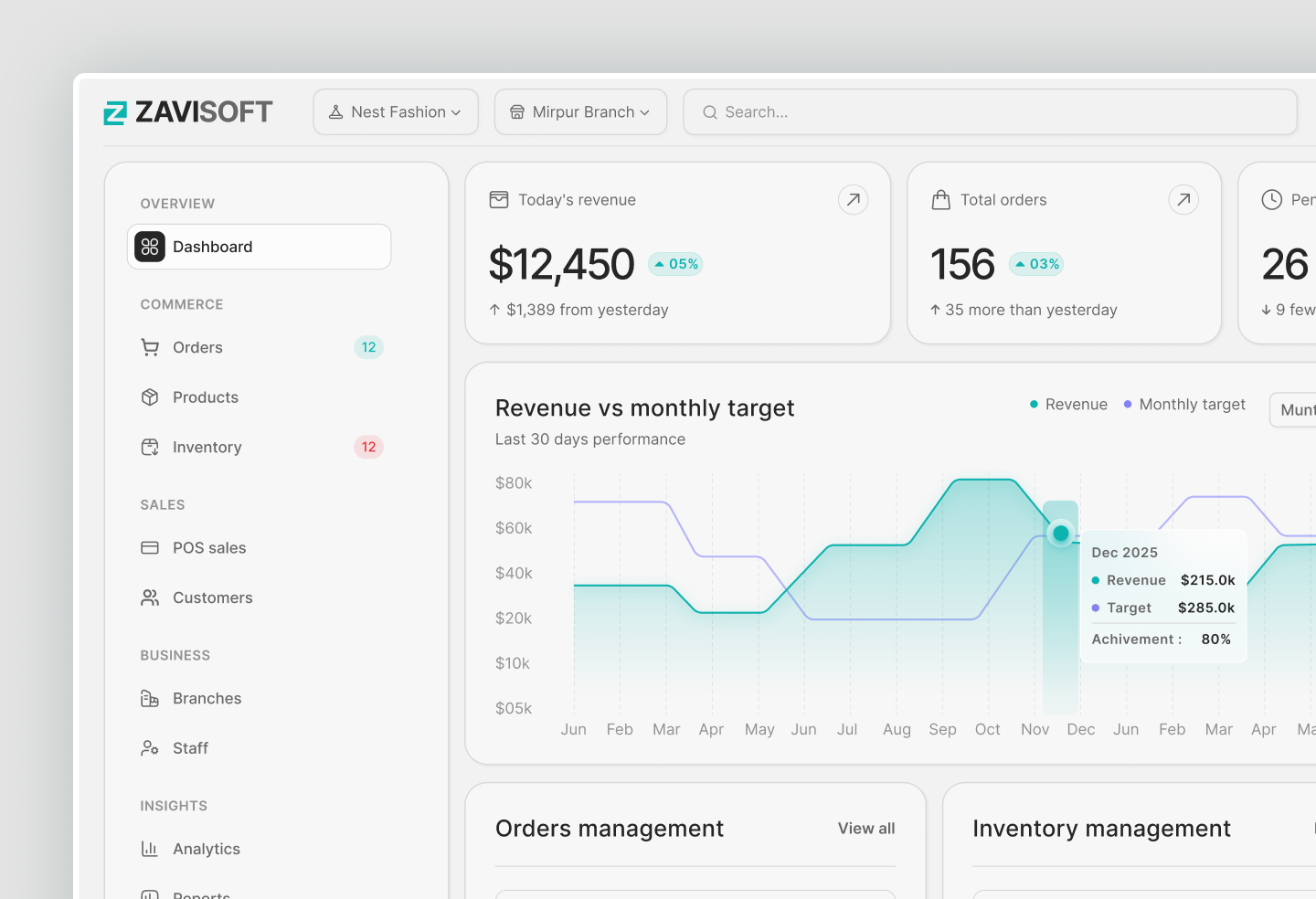Viewport: 1316px width, 899px height.
Task: Expand Total orders card arrow button
Action: coord(1183,199)
